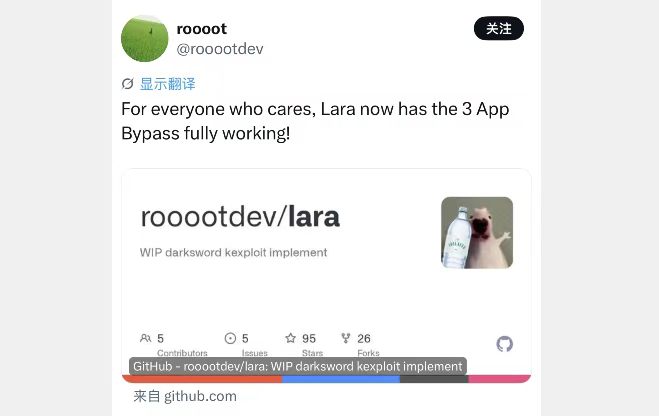Screen dimensions: 659x416
Task: Click the dark gray language bar segment
Action: point(434,379)
